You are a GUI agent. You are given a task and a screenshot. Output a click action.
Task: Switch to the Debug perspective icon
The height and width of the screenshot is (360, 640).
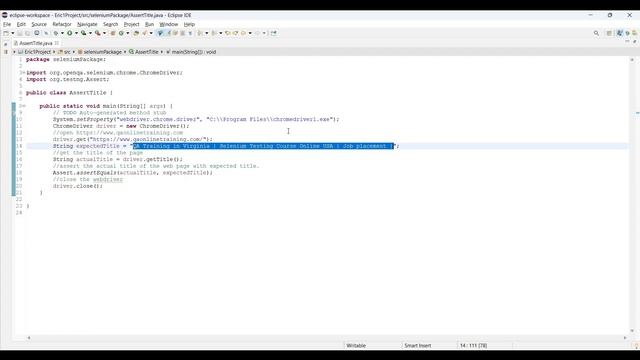click(x=627, y=33)
